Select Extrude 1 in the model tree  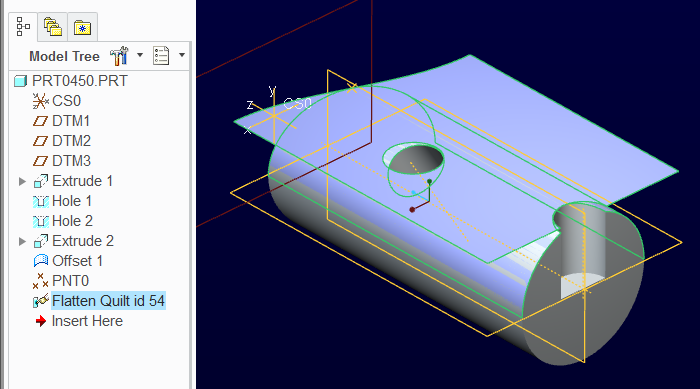[82, 181]
